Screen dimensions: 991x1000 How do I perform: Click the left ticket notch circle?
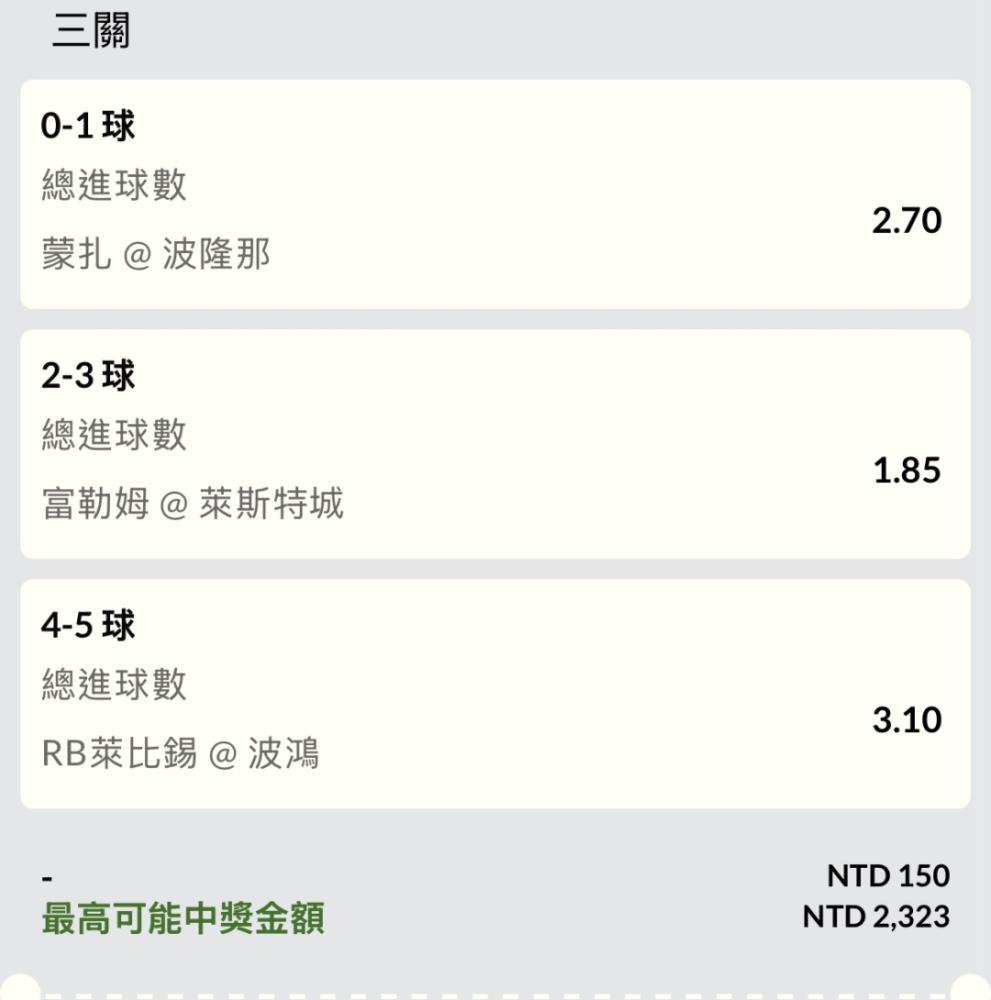point(18,990)
